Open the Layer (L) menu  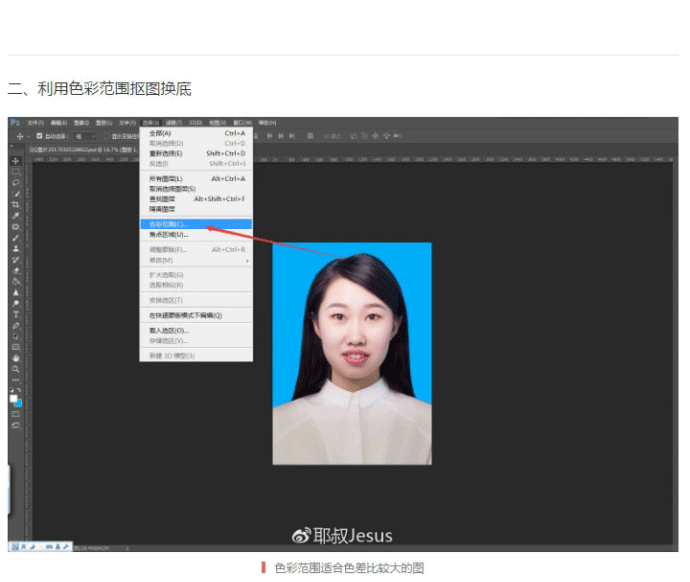[x=104, y=123]
